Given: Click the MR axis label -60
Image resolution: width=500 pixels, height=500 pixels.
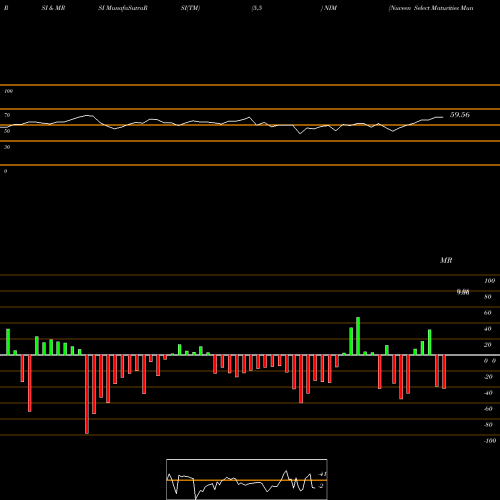Looking at the screenshot, I should (x=488, y=409).
